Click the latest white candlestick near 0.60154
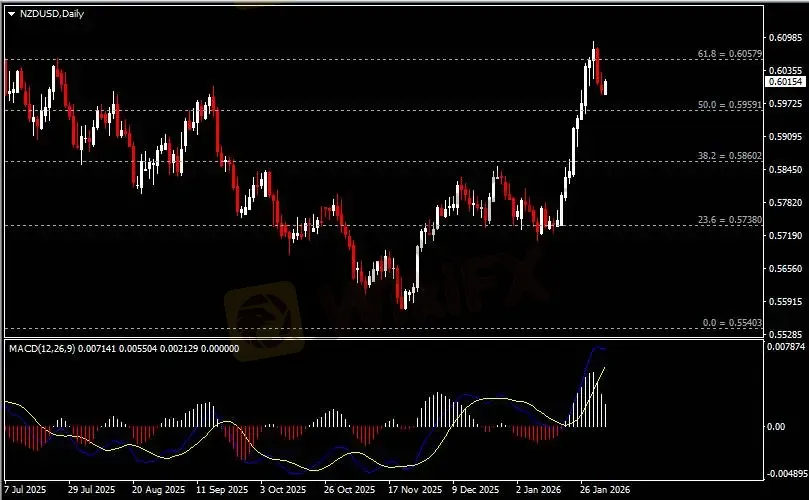 [605, 87]
